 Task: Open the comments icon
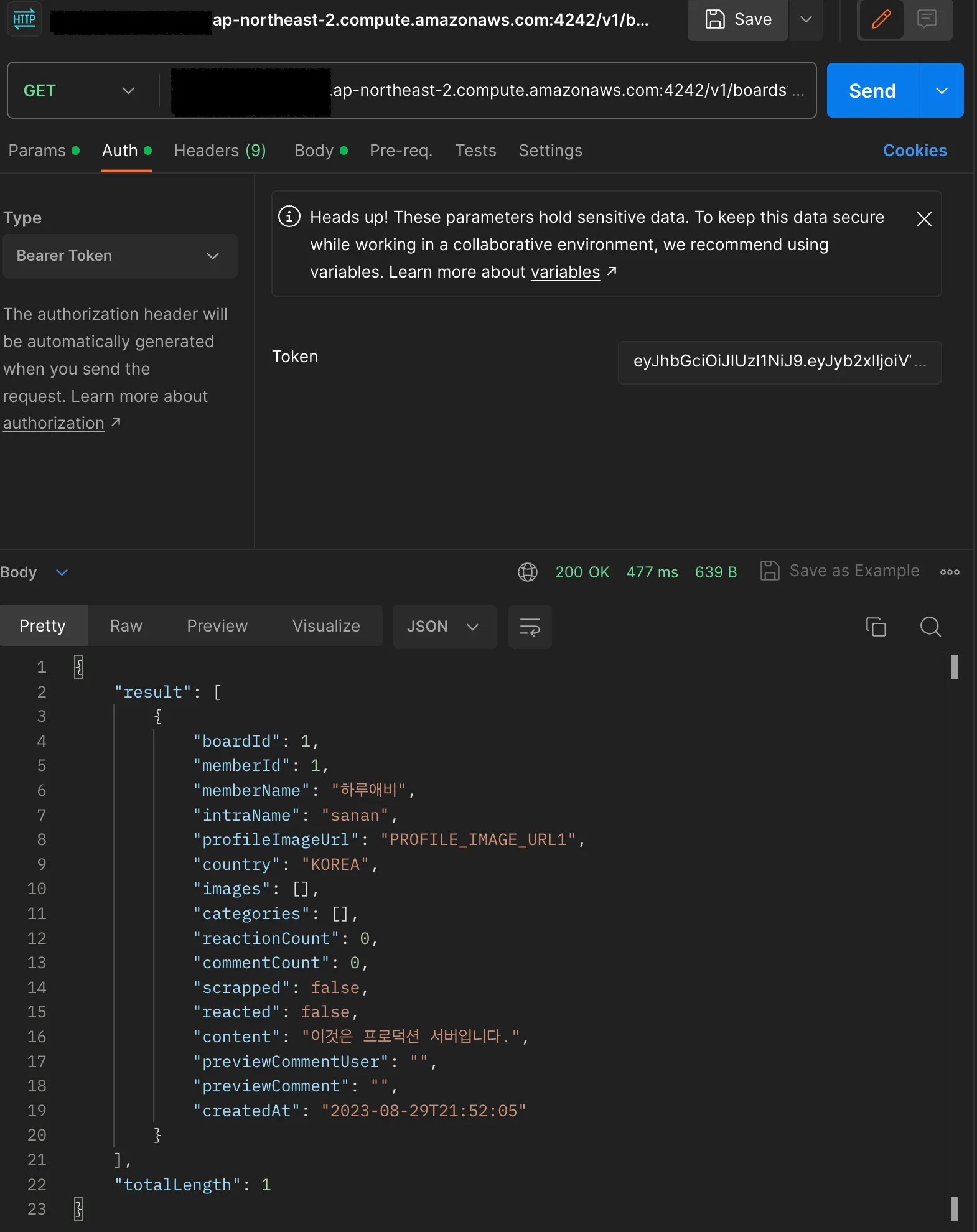click(x=927, y=20)
